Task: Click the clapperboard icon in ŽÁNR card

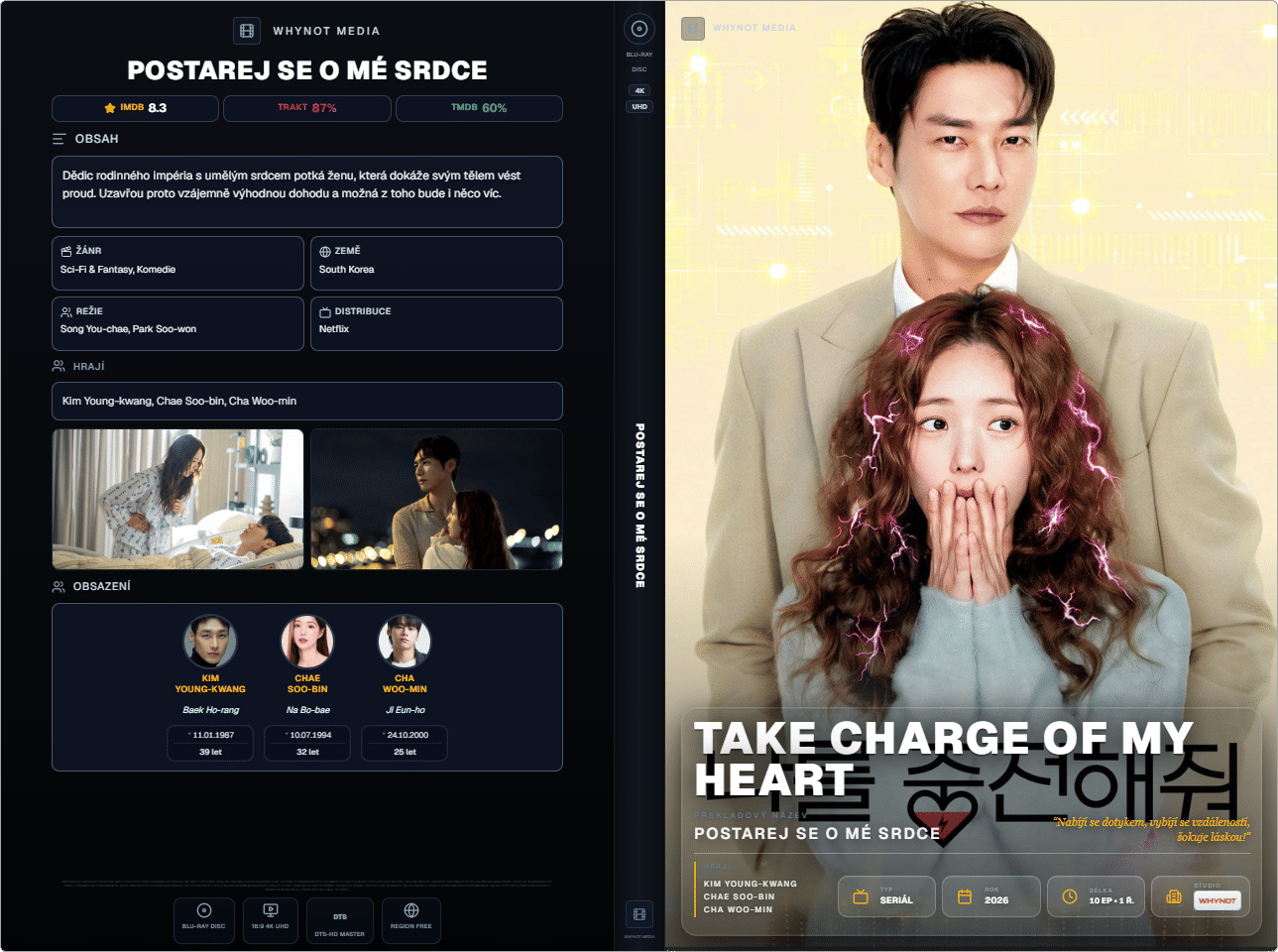Action: (x=66, y=251)
